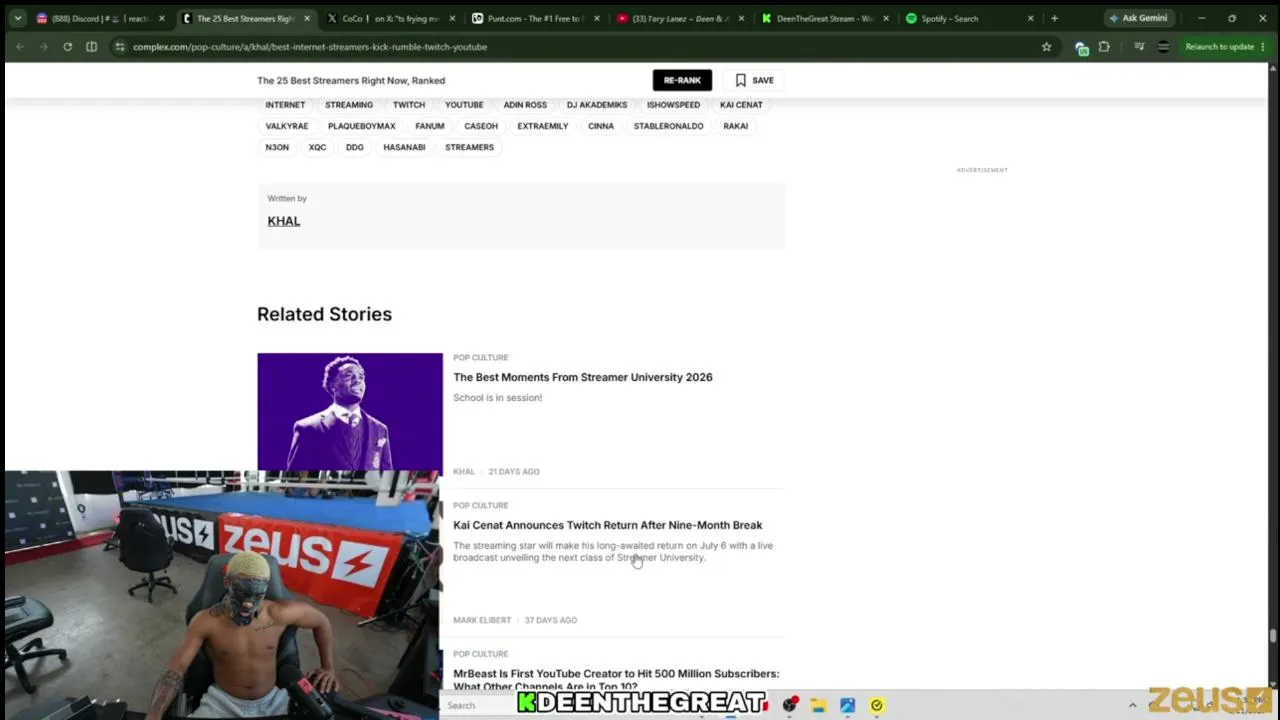This screenshot has height=720, width=1280.
Task: Close the Spotify – Search tab
Action: [1030, 18]
